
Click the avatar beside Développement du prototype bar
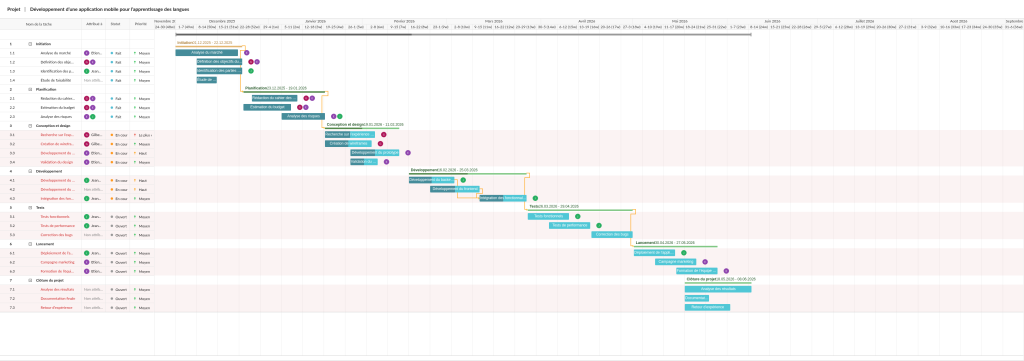408,153
